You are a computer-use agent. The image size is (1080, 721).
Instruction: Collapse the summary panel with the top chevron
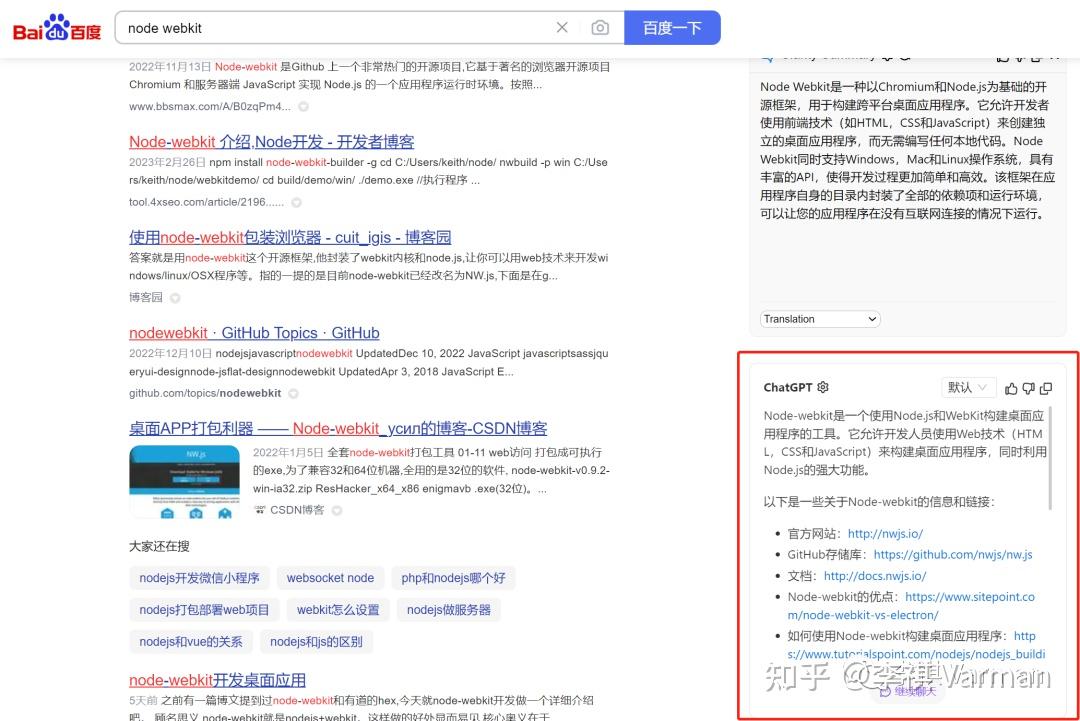pyautogui.click(x=1058, y=56)
